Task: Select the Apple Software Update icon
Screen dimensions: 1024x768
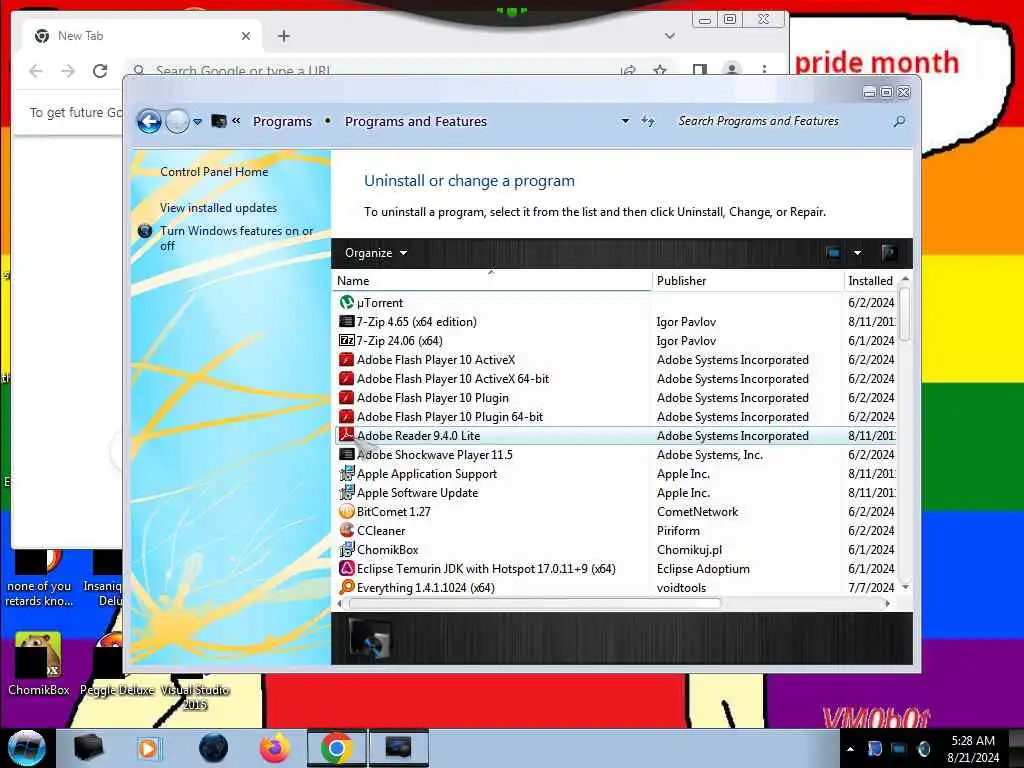Action: [x=346, y=492]
